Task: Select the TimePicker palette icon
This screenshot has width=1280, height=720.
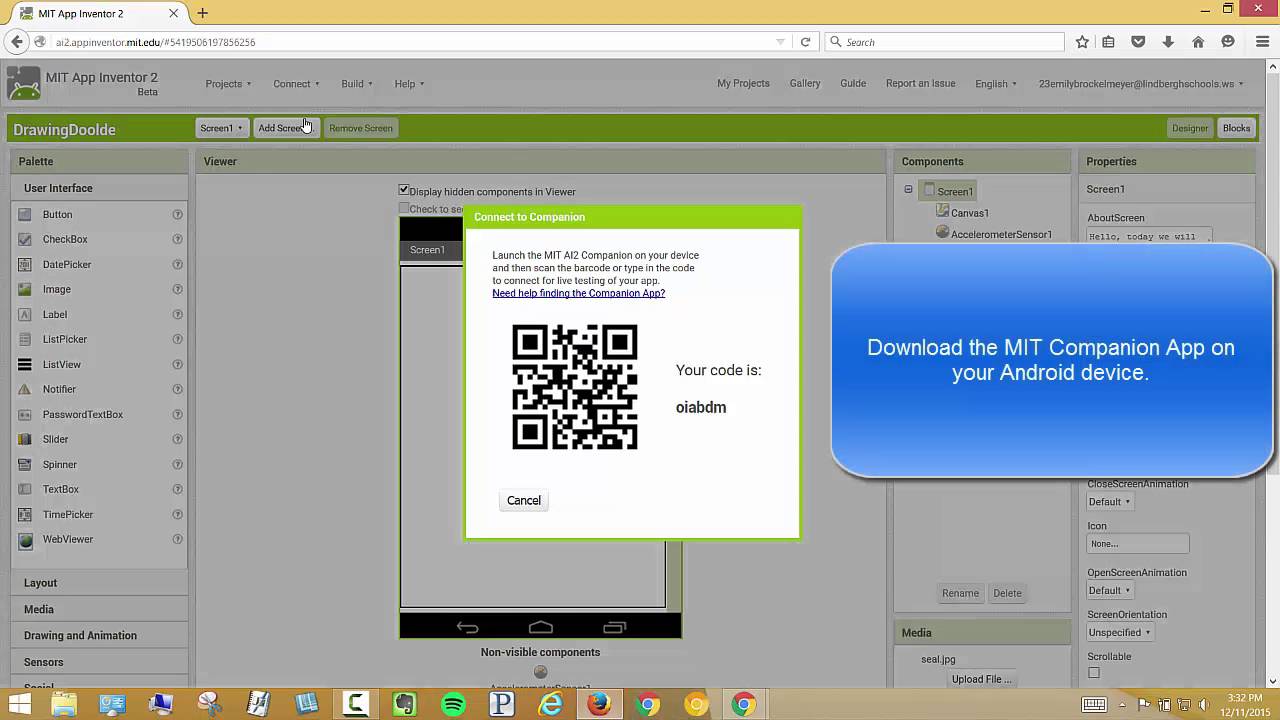Action: click(x=25, y=514)
